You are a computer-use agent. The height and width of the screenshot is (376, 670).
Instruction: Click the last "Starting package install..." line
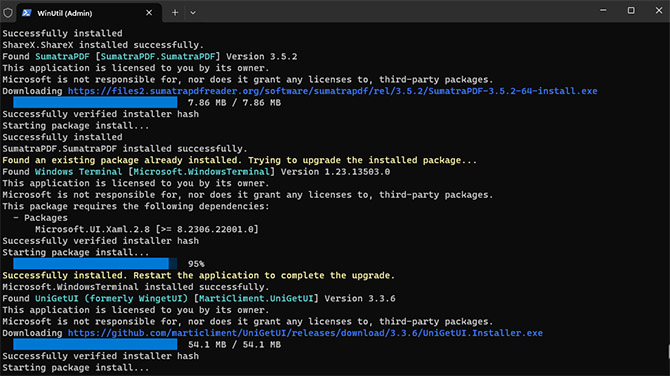[x=76, y=367]
